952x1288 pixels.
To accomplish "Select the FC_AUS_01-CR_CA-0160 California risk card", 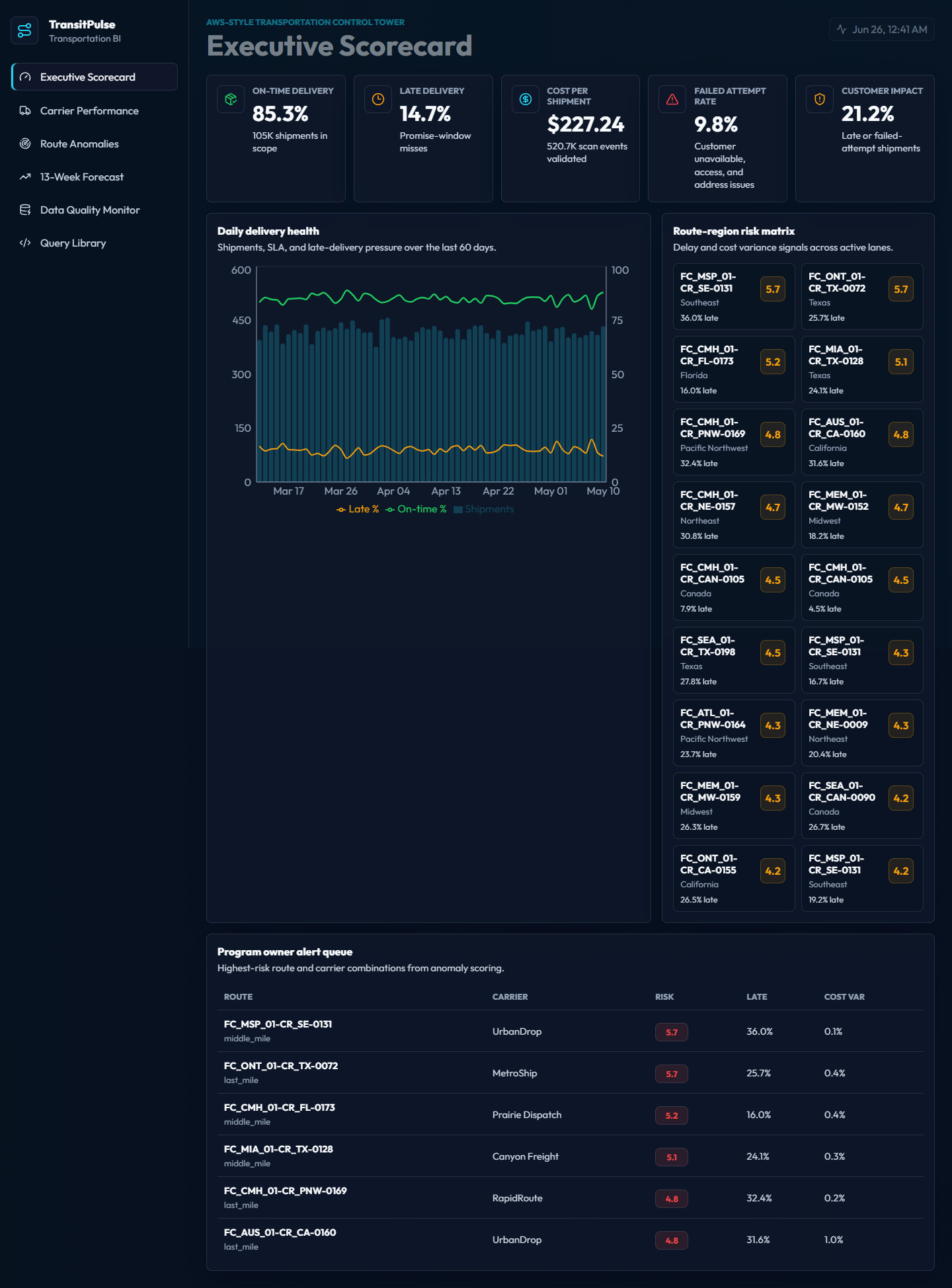I will pyautogui.click(x=862, y=442).
